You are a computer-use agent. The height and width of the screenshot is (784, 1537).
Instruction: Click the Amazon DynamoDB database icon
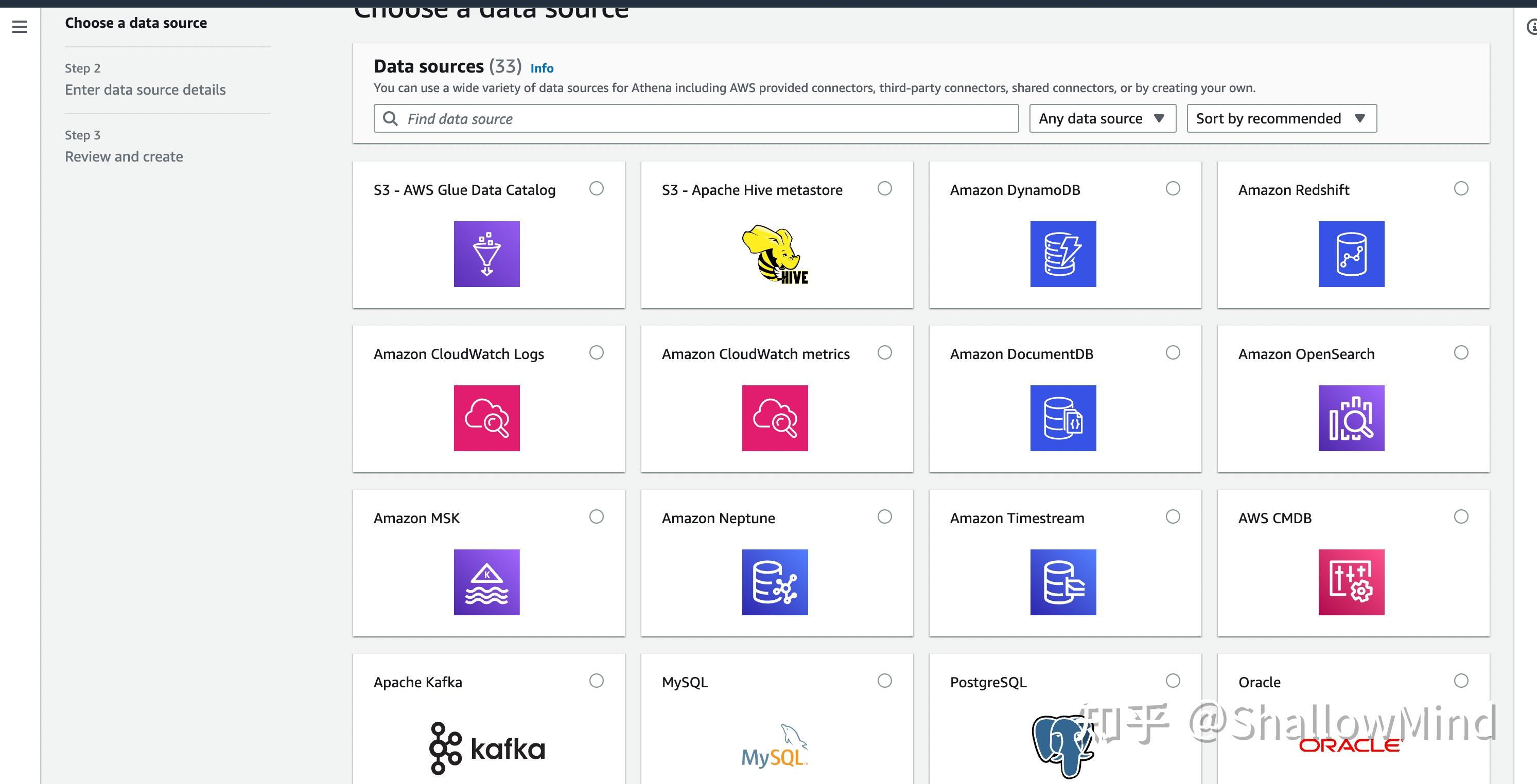1063,254
